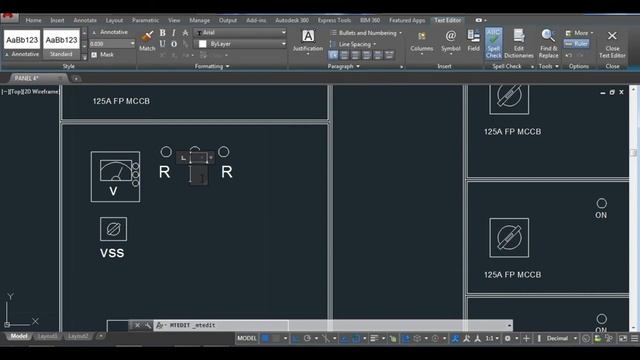Click the polar tracking icon in status bar
640x360 pixels.
point(307,338)
